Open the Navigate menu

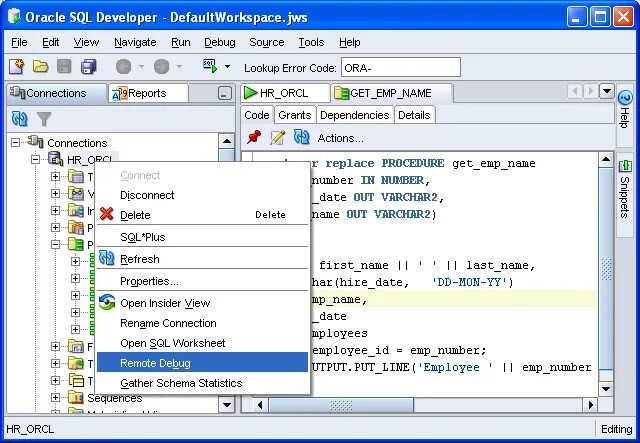tap(135, 42)
